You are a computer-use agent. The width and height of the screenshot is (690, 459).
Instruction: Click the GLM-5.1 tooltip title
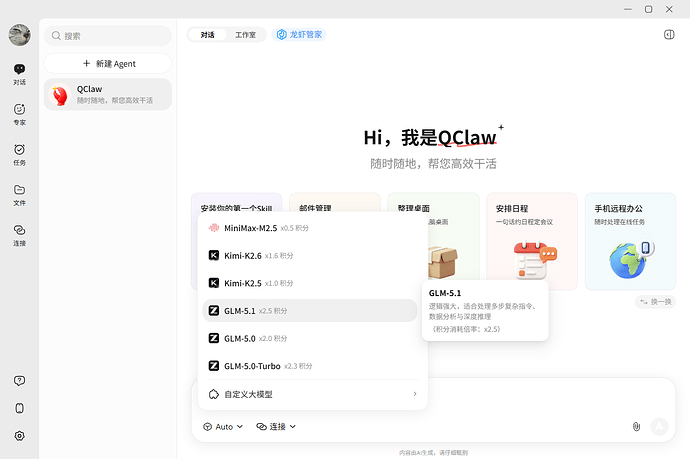click(x=445, y=293)
